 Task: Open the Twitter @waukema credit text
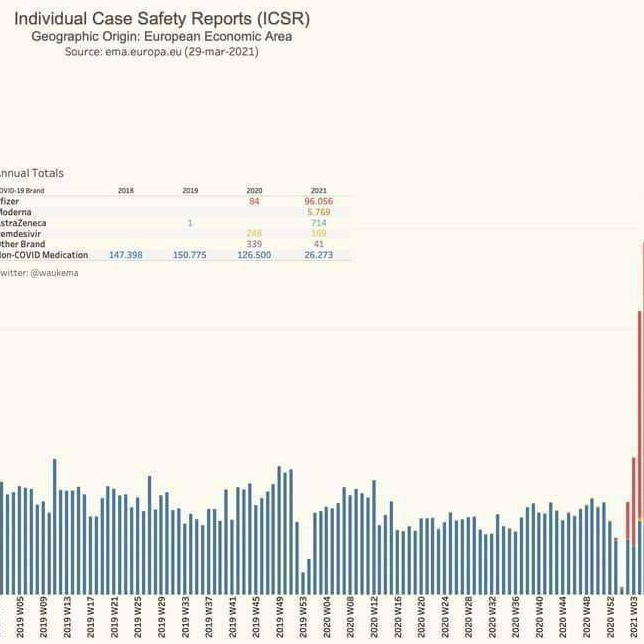tap(38, 271)
